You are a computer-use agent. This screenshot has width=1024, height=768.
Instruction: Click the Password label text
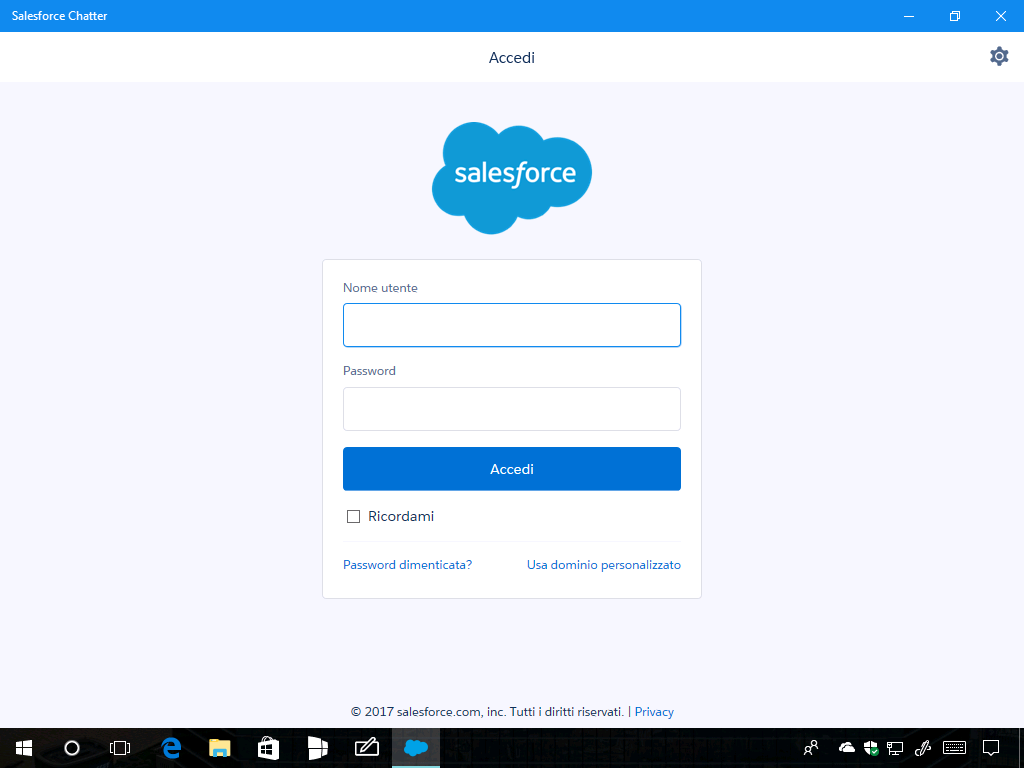[x=369, y=371]
